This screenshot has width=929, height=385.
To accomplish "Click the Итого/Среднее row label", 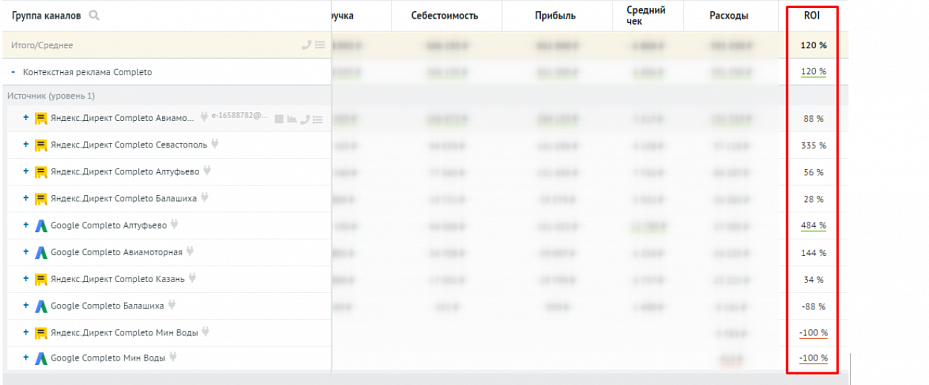I will click(42, 45).
